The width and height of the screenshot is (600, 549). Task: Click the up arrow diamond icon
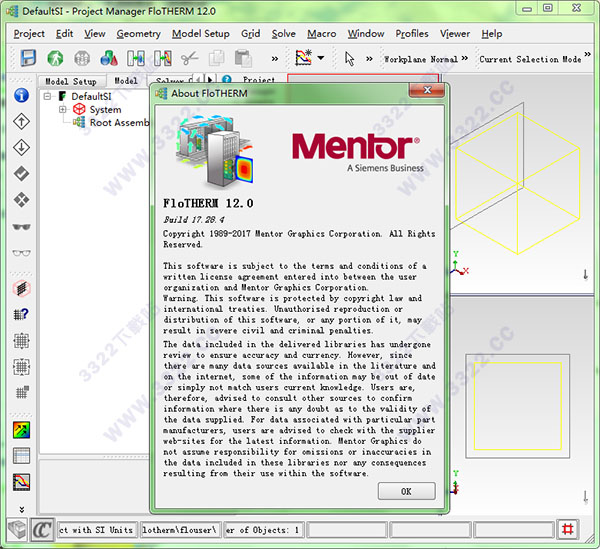pyautogui.click(x=21, y=122)
